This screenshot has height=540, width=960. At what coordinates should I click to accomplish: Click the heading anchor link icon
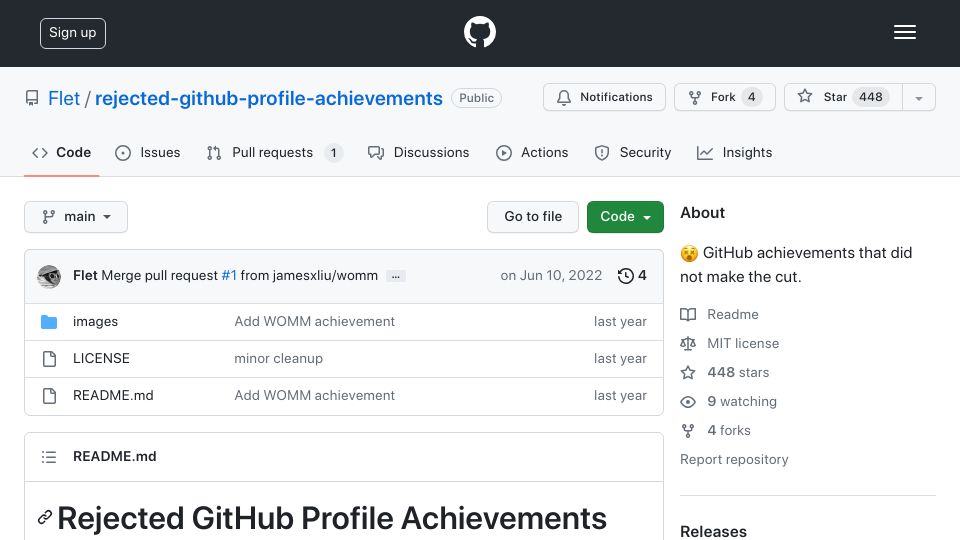[x=44, y=517]
